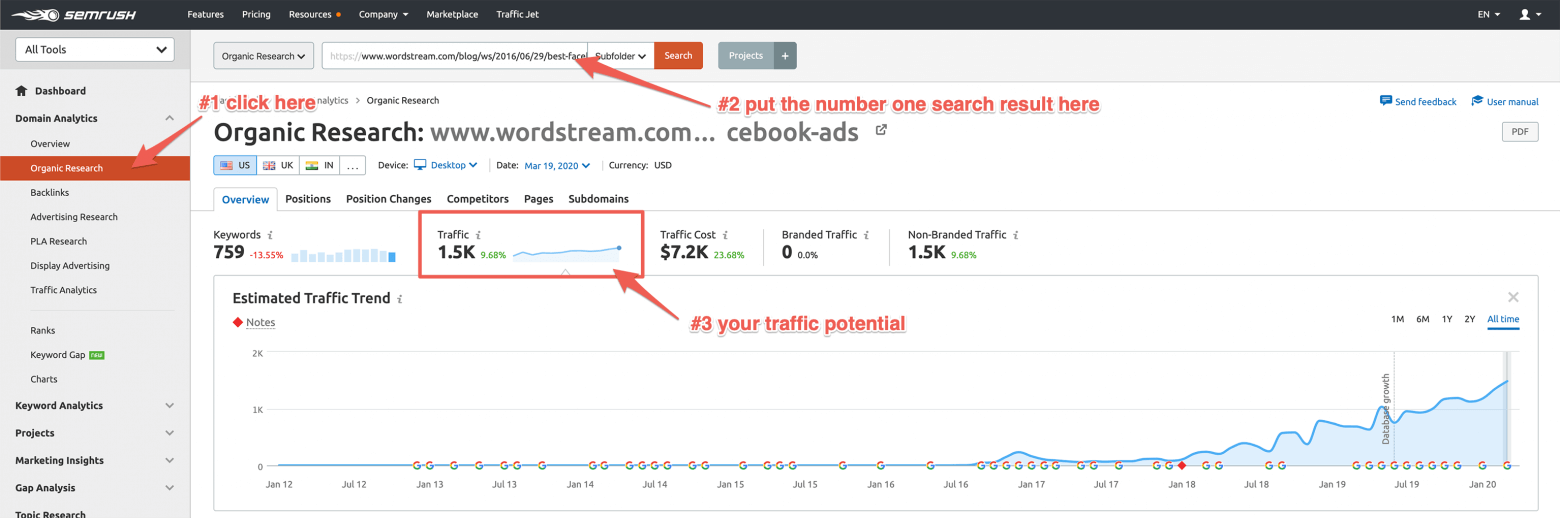Click info icon next to Non-Branded Traffic
The height and width of the screenshot is (518, 1560).
1015,235
